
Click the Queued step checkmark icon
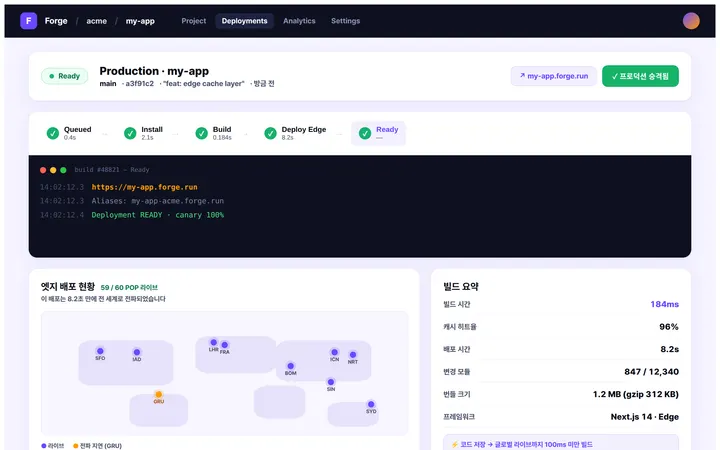pyautogui.click(x=53, y=133)
